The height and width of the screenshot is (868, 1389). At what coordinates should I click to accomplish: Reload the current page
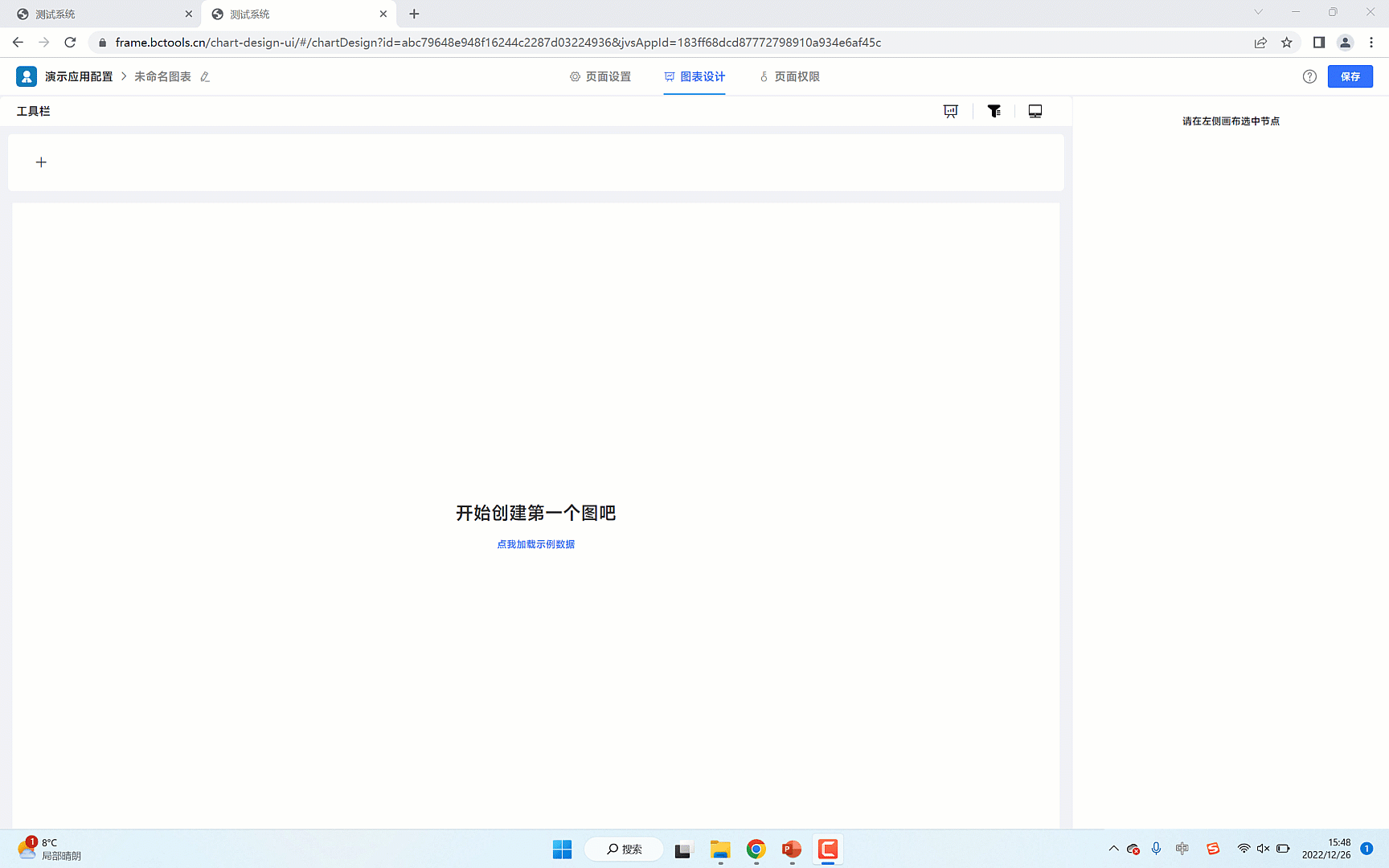70,43
